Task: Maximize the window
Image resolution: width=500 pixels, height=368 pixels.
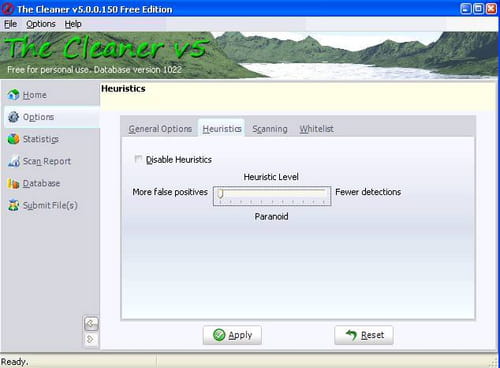Action: point(478,9)
